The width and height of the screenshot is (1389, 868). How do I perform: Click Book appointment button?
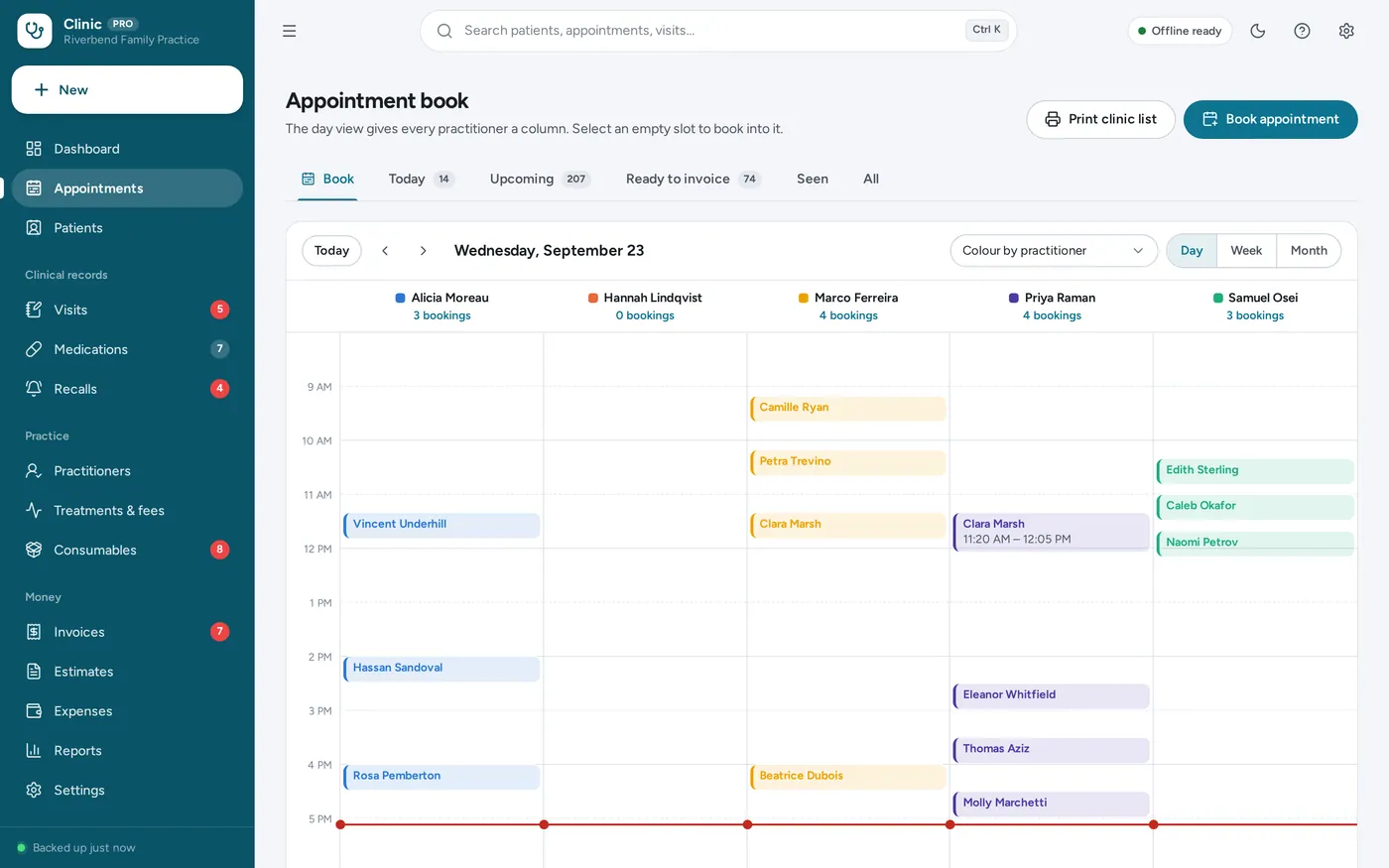[x=1270, y=119]
